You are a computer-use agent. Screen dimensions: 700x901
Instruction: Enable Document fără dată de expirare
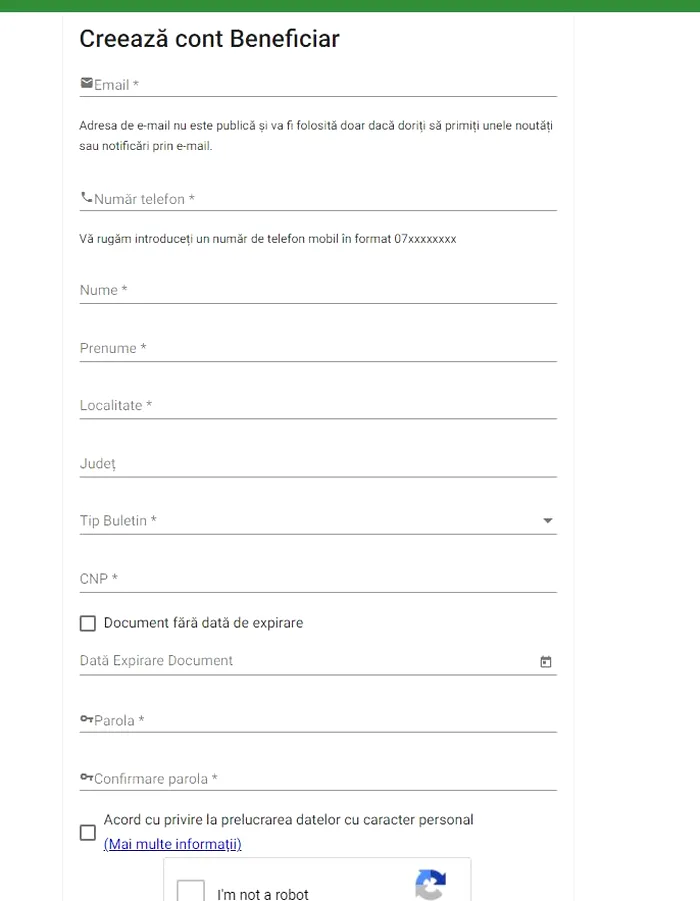(x=88, y=623)
